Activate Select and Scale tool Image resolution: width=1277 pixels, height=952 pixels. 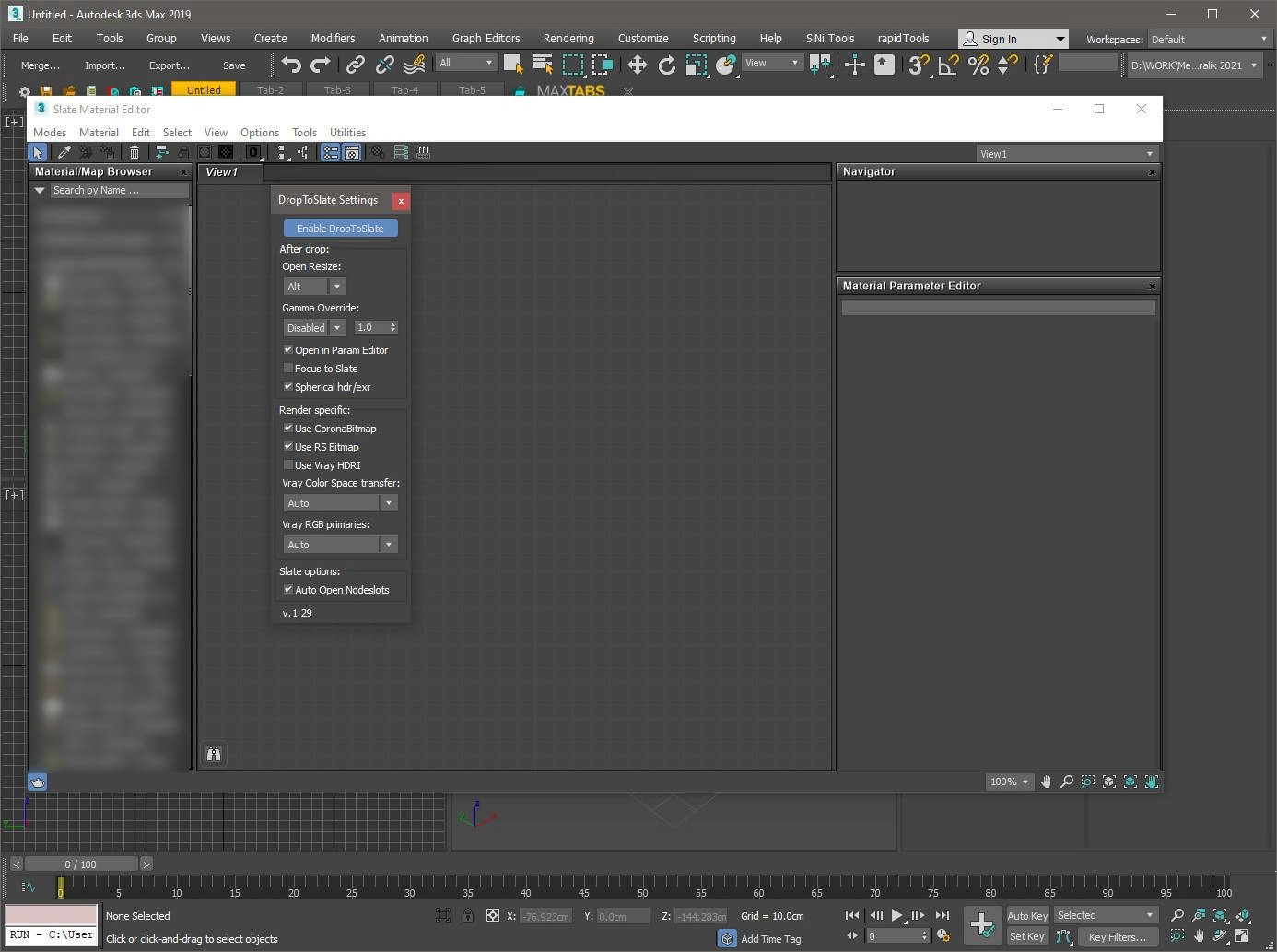[x=697, y=65]
